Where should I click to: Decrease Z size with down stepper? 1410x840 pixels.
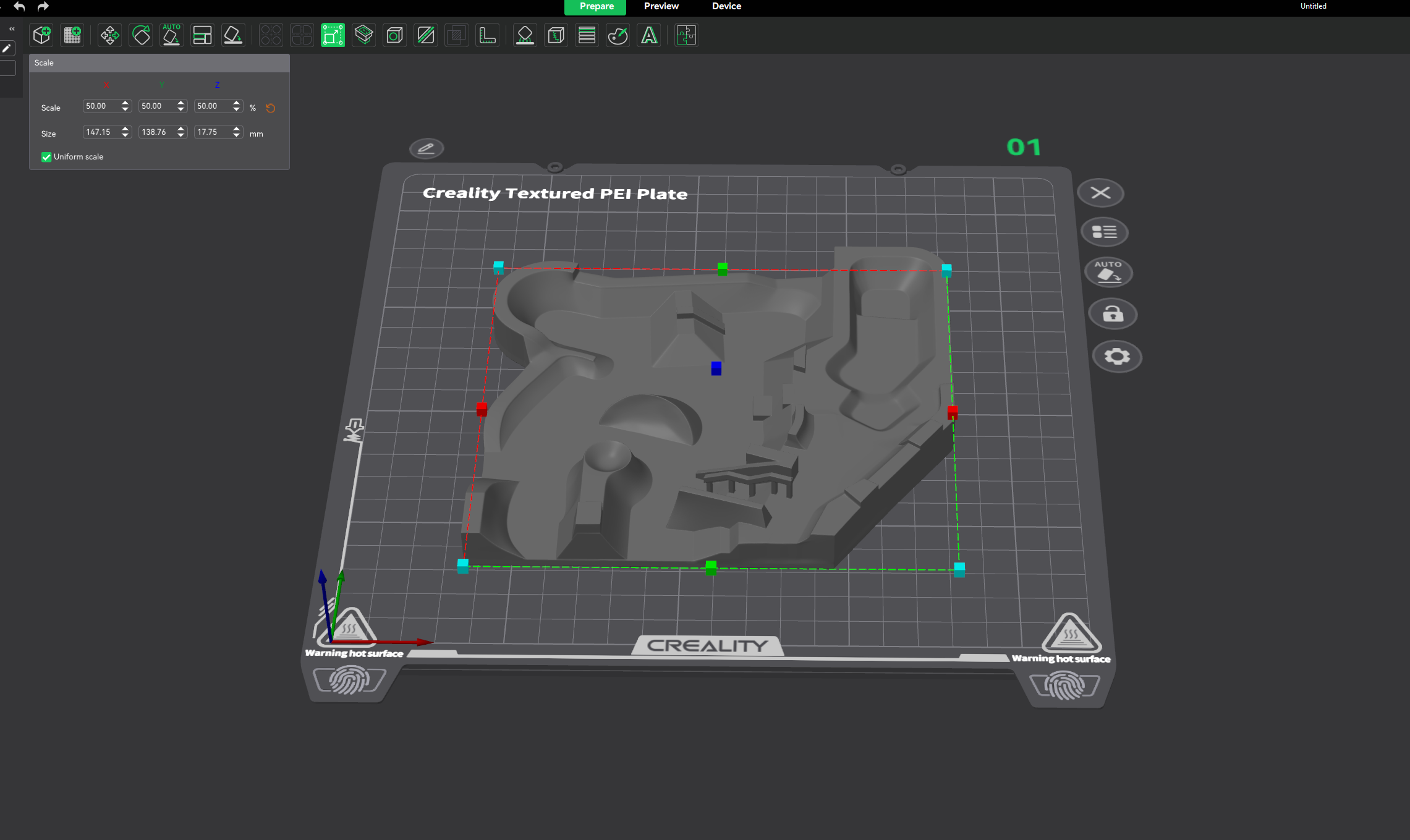point(237,135)
